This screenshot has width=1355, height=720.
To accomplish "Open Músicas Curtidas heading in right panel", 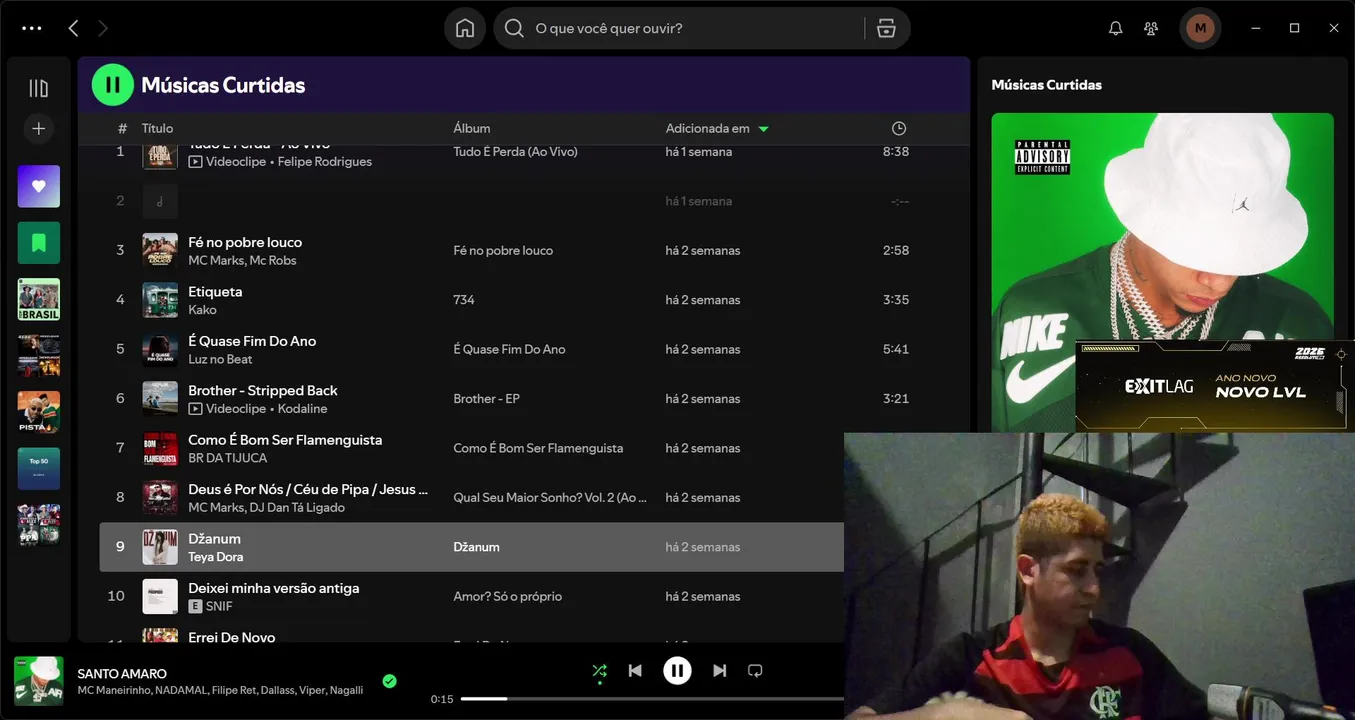I will 1046,85.
